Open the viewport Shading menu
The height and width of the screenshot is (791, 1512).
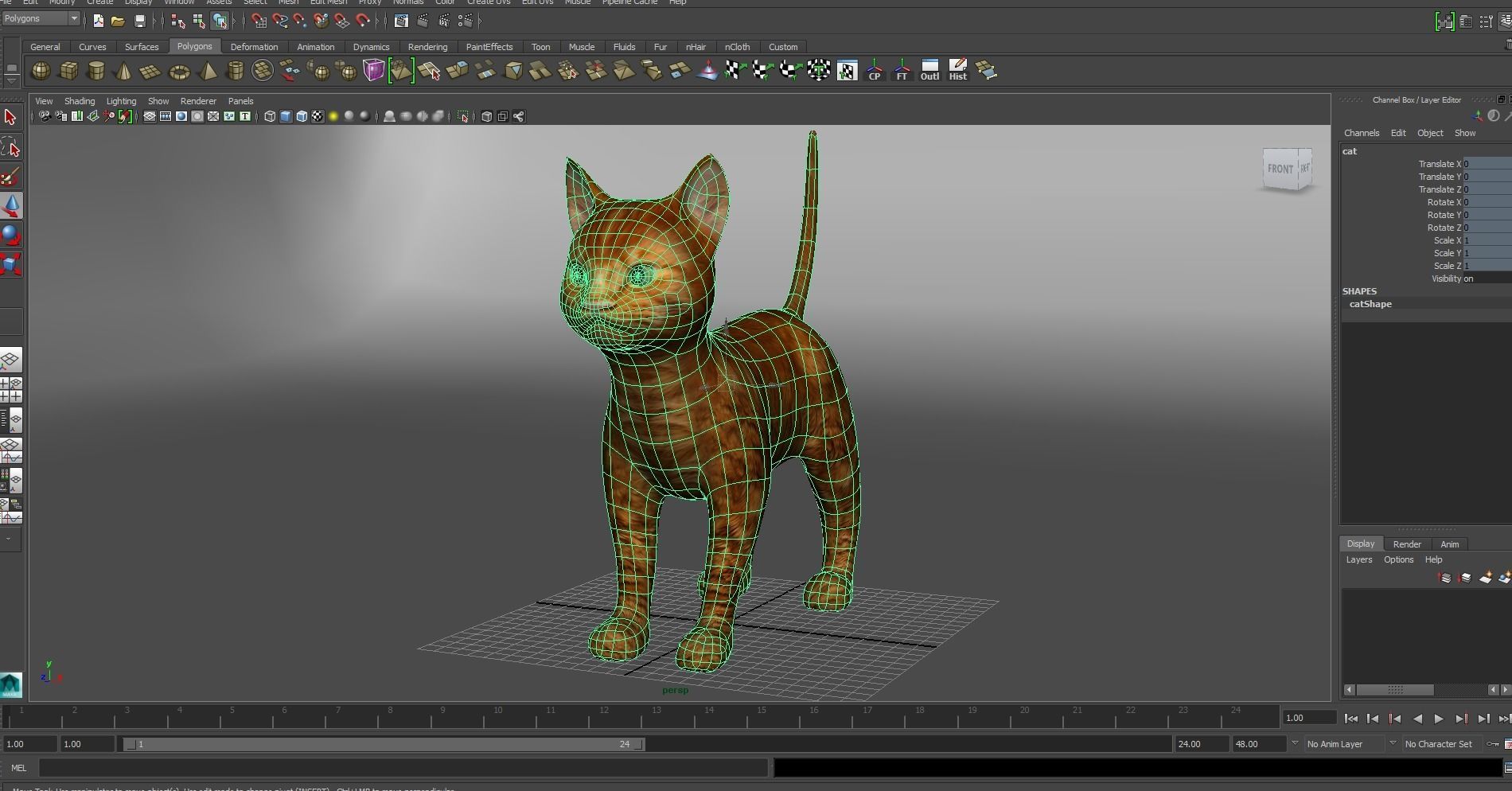tap(80, 101)
